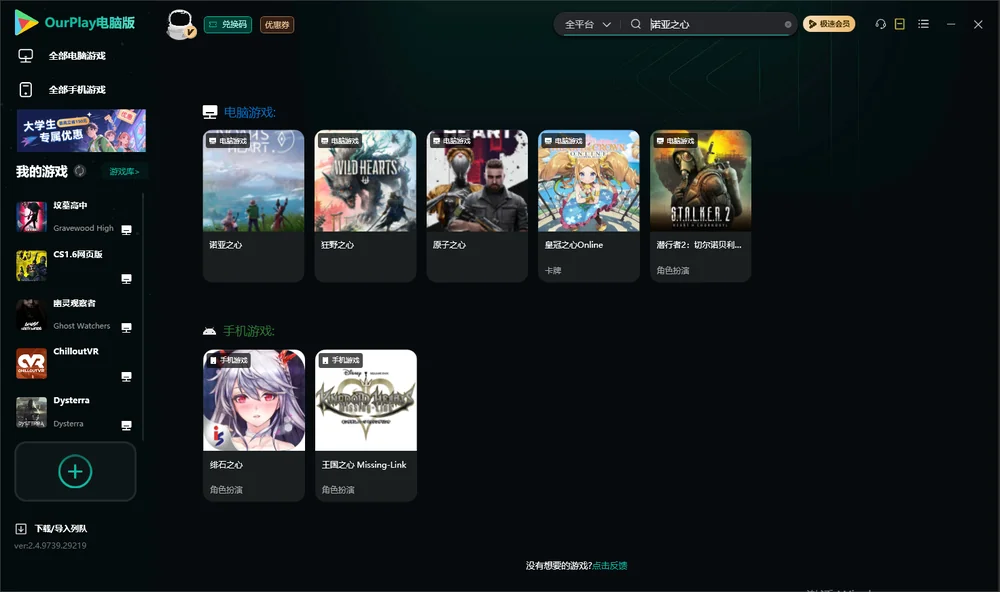1000x592 pixels.
Task: Open the 狂野之心 Wild Hearts card
Action: coord(365,205)
